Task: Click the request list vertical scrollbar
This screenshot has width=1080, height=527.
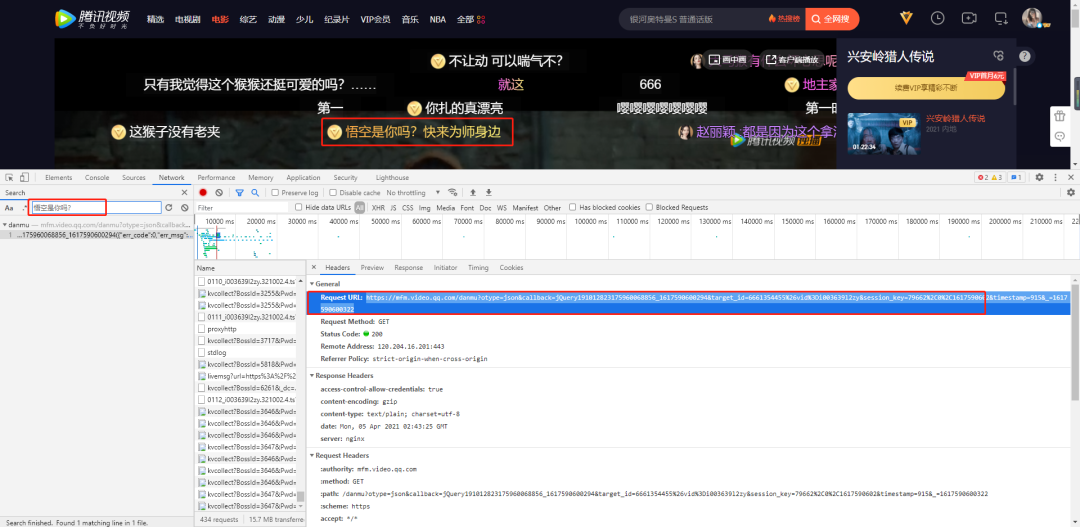Action: coord(301,496)
